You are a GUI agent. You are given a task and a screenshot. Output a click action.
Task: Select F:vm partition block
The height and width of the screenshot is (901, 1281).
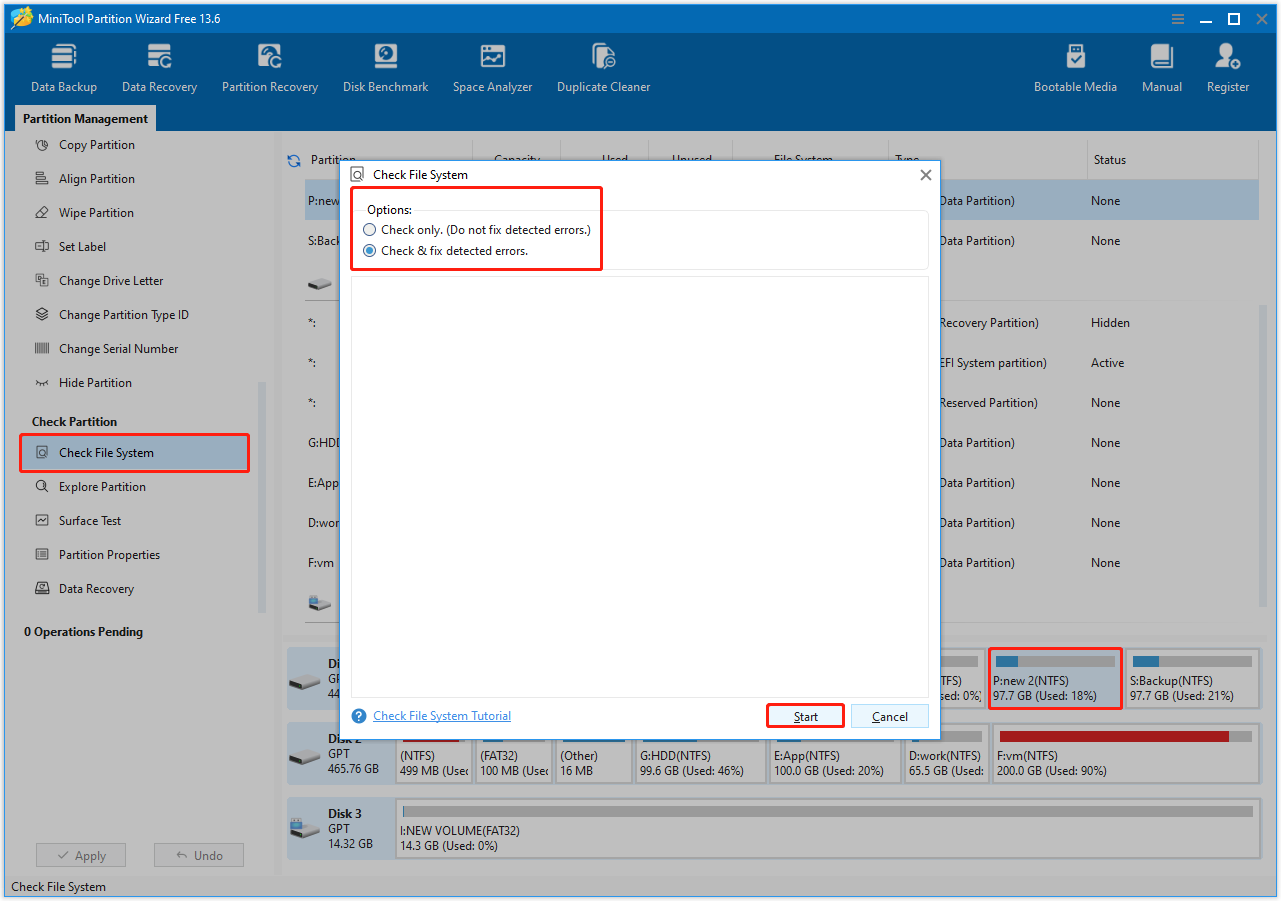tap(1125, 754)
